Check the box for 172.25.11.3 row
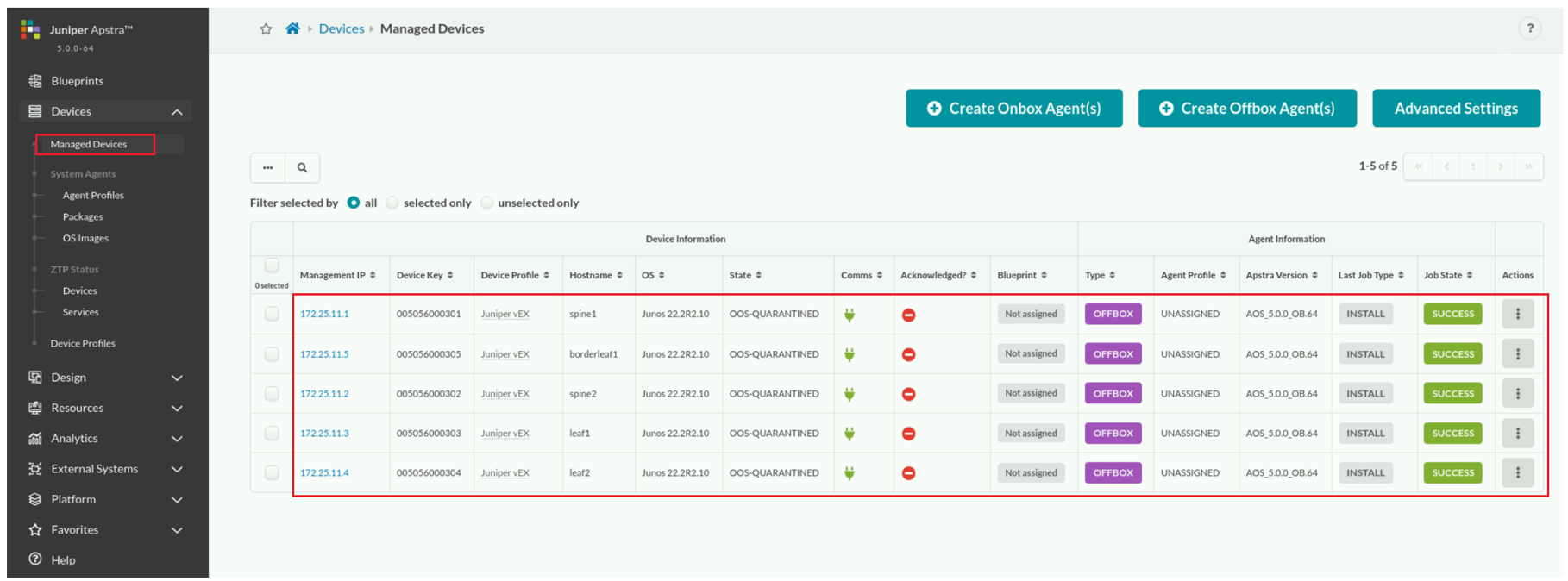This screenshot has height=581, width=1568. pyautogui.click(x=272, y=433)
